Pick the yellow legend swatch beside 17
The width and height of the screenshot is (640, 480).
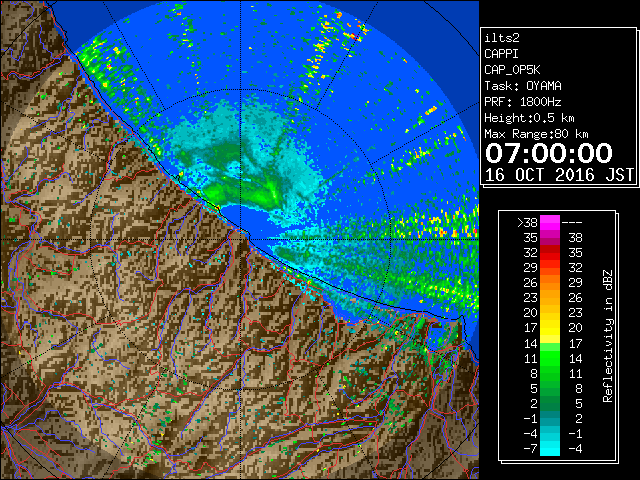click(550, 328)
